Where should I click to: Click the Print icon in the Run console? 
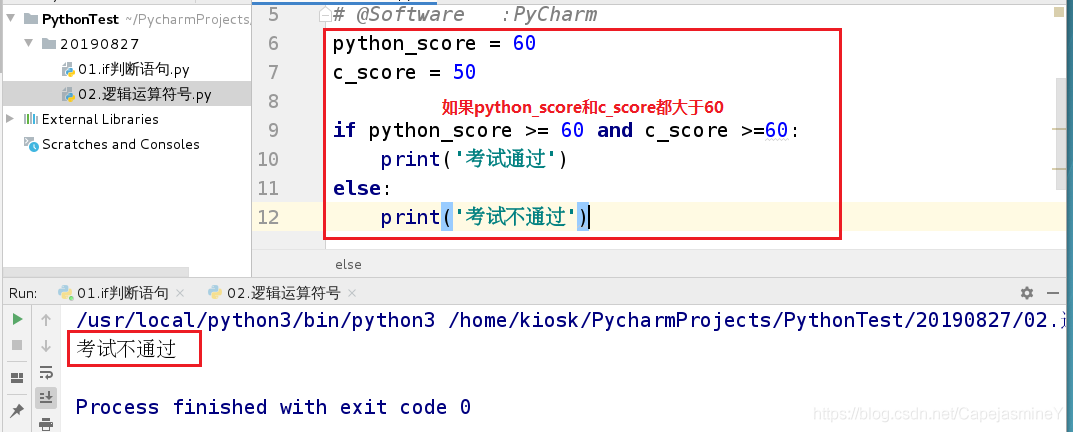point(46,424)
